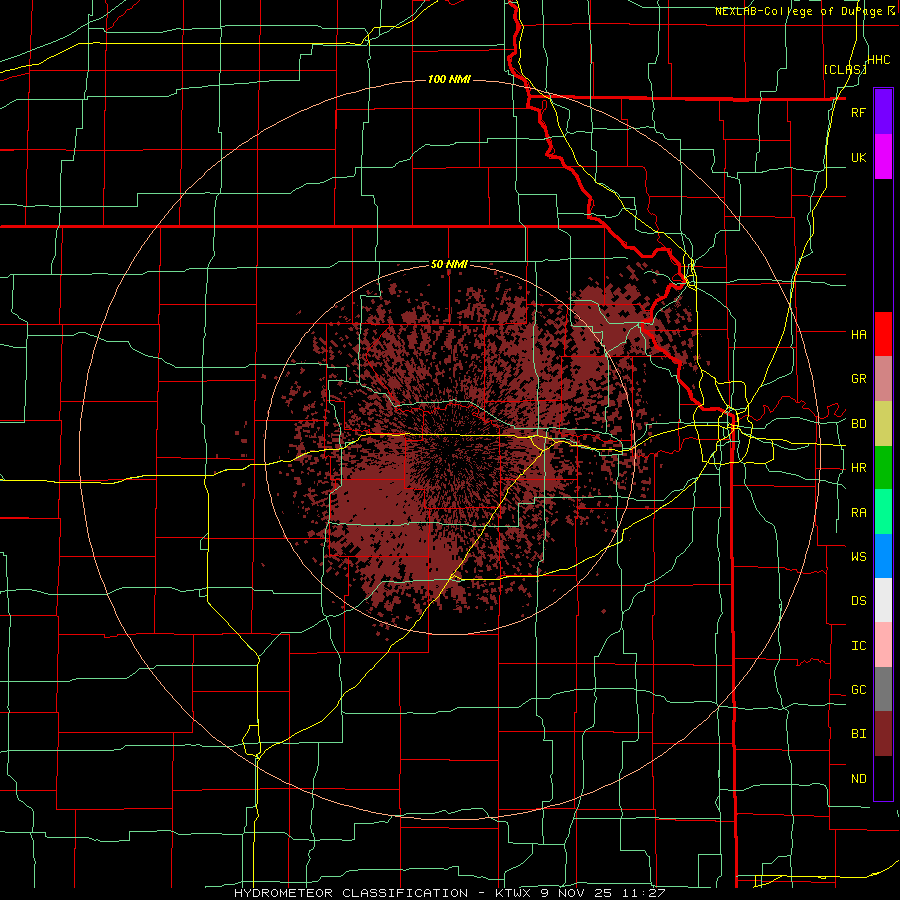Viewport: 900px width, 900px height.
Task: Click the HHC product code label
Action: (879, 60)
